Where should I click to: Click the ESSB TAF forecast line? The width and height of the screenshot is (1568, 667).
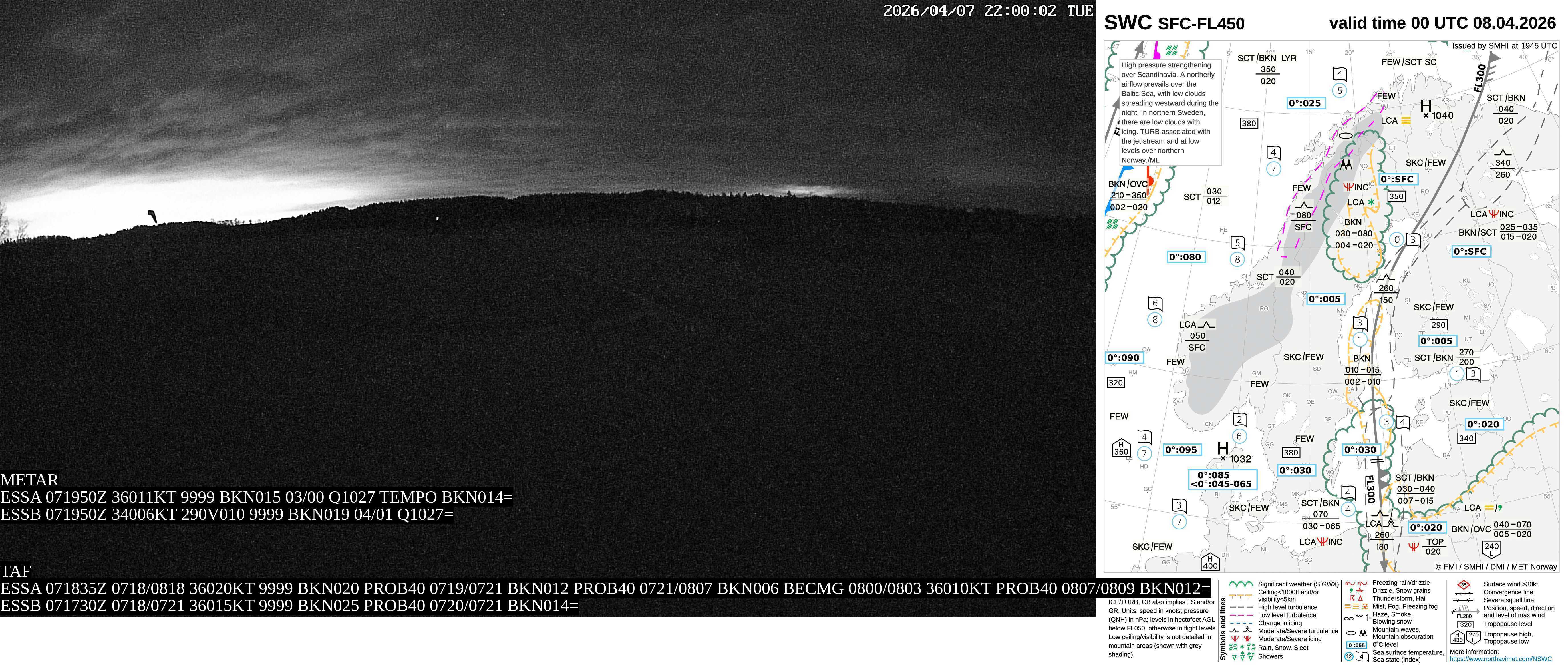pyautogui.click(x=289, y=606)
